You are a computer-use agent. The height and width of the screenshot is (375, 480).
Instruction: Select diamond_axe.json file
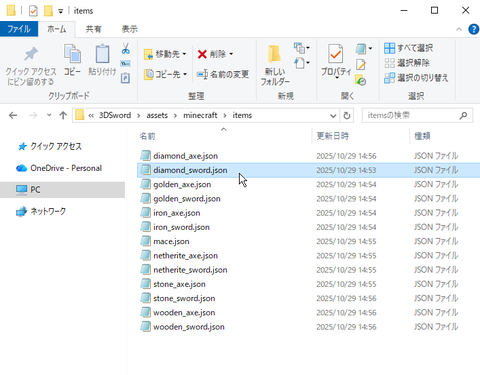[185, 156]
